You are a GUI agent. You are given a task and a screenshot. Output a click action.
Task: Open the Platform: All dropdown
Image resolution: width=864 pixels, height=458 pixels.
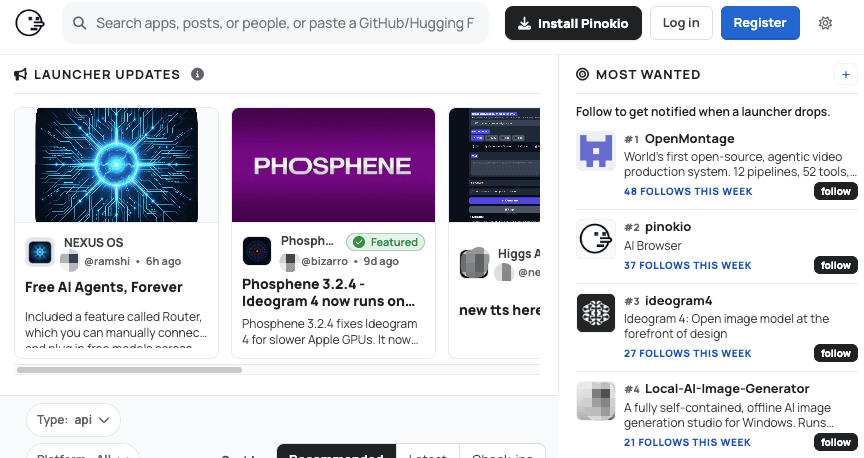83,452
